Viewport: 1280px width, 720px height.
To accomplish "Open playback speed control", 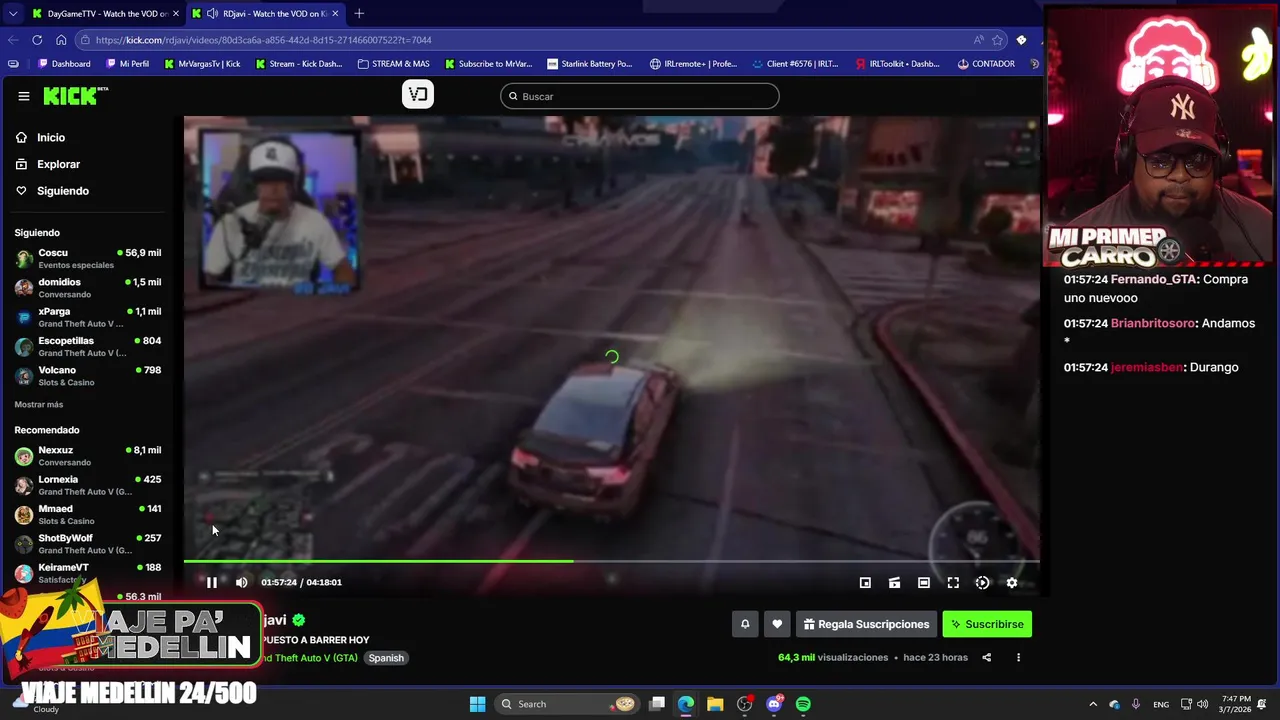I will 982,582.
